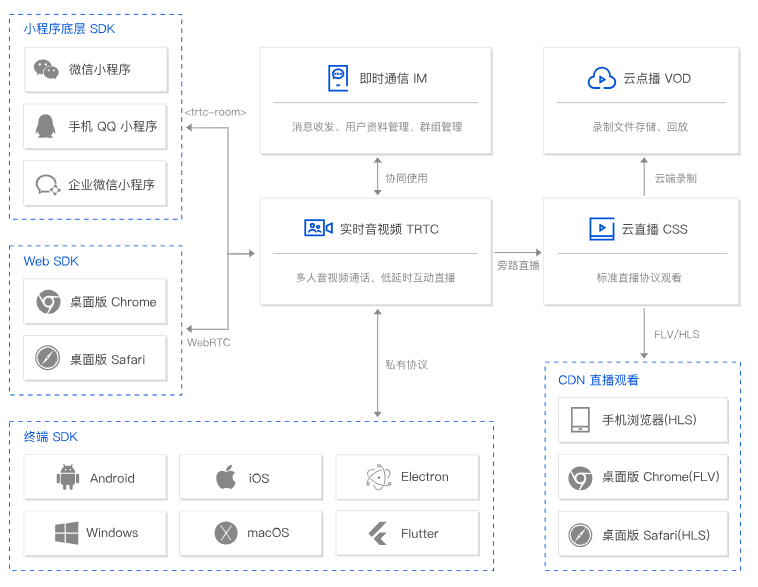Click the 私有协议 arrow label

click(407, 365)
